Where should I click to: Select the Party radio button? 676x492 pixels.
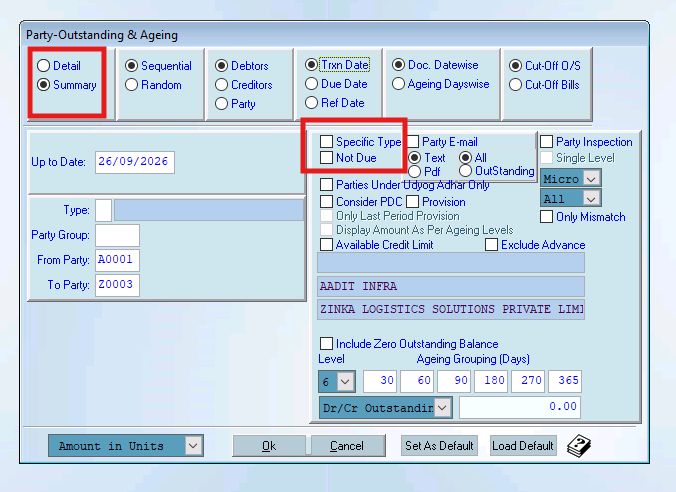(x=221, y=104)
